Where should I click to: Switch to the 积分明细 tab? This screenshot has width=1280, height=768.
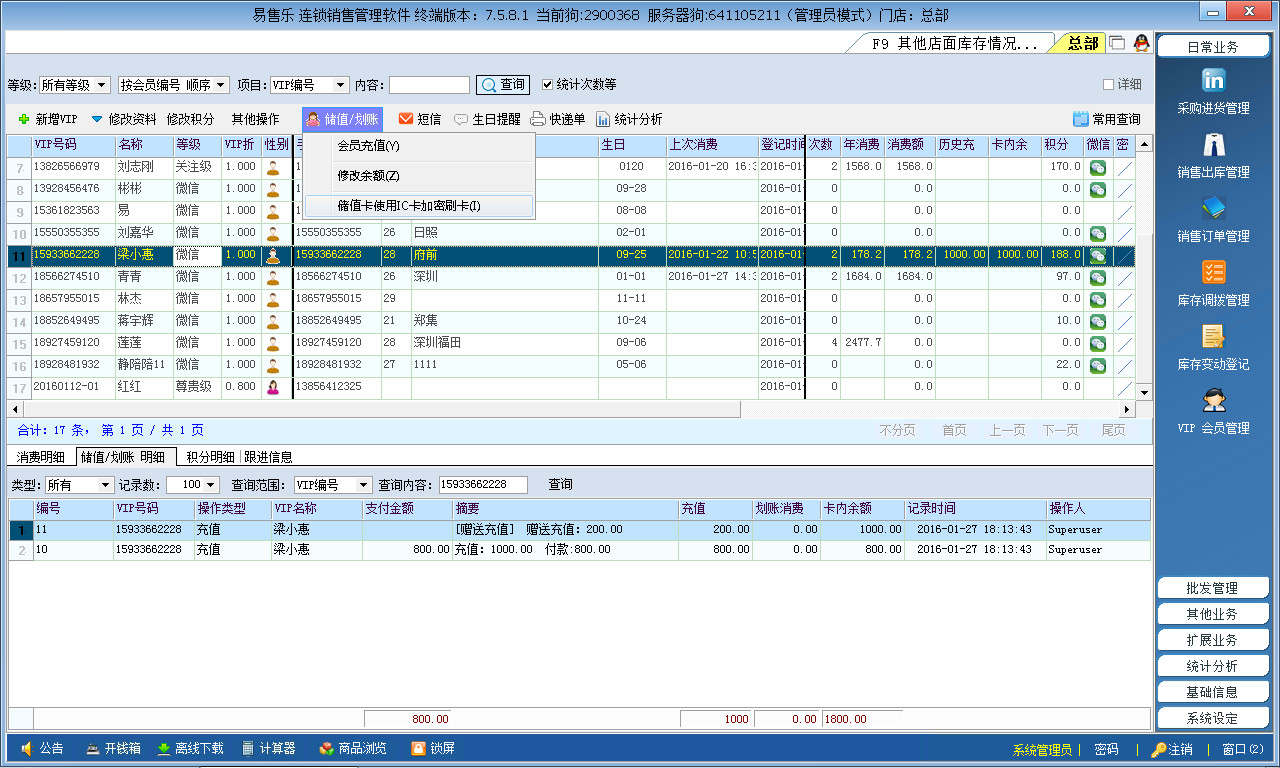tap(210, 457)
